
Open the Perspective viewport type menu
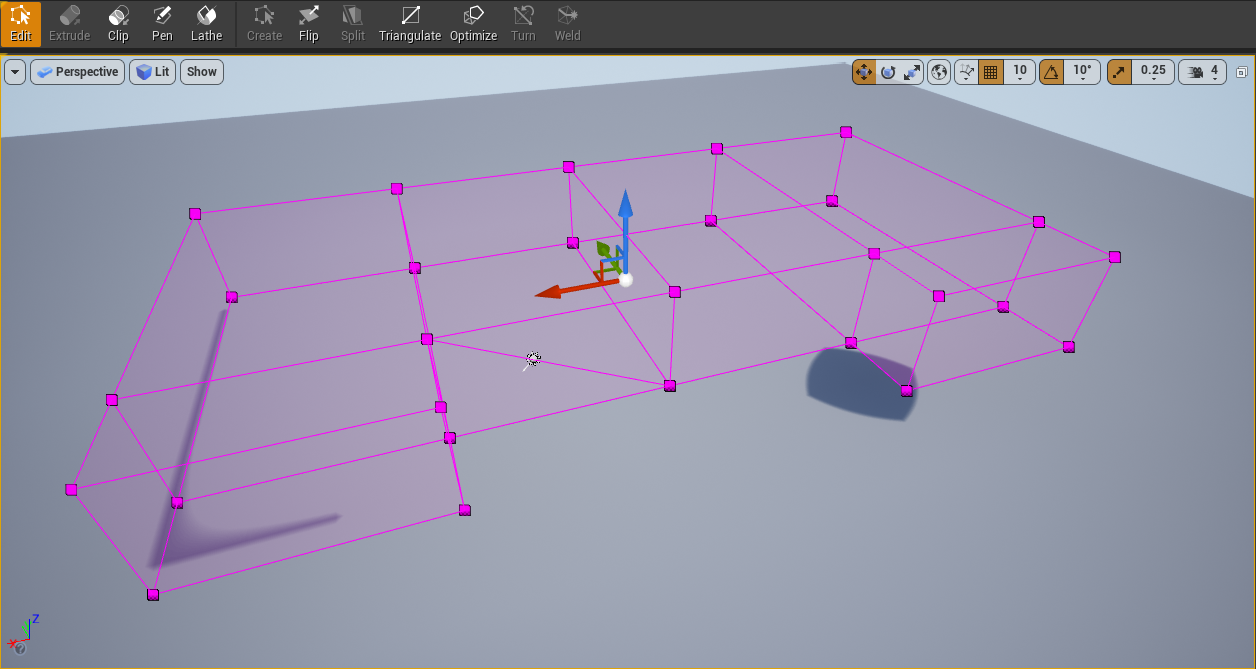coord(77,72)
